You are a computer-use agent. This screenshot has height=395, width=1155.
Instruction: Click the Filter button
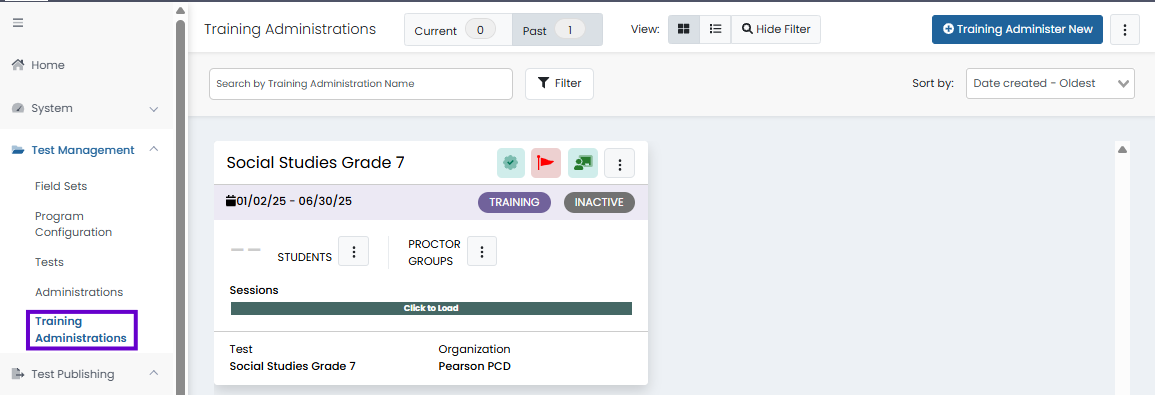(x=559, y=83)
